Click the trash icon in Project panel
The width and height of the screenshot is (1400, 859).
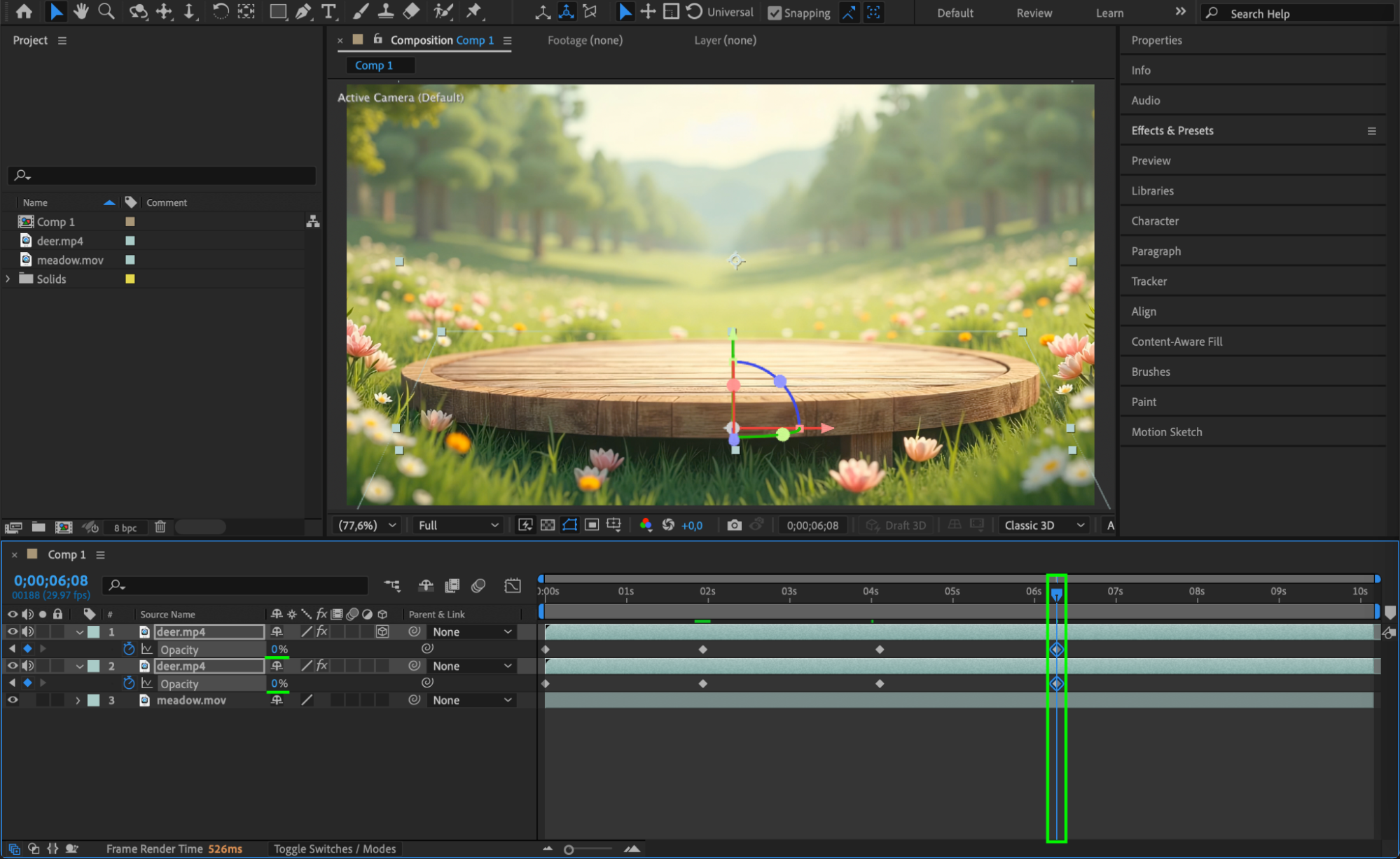[x=160, y=527]
